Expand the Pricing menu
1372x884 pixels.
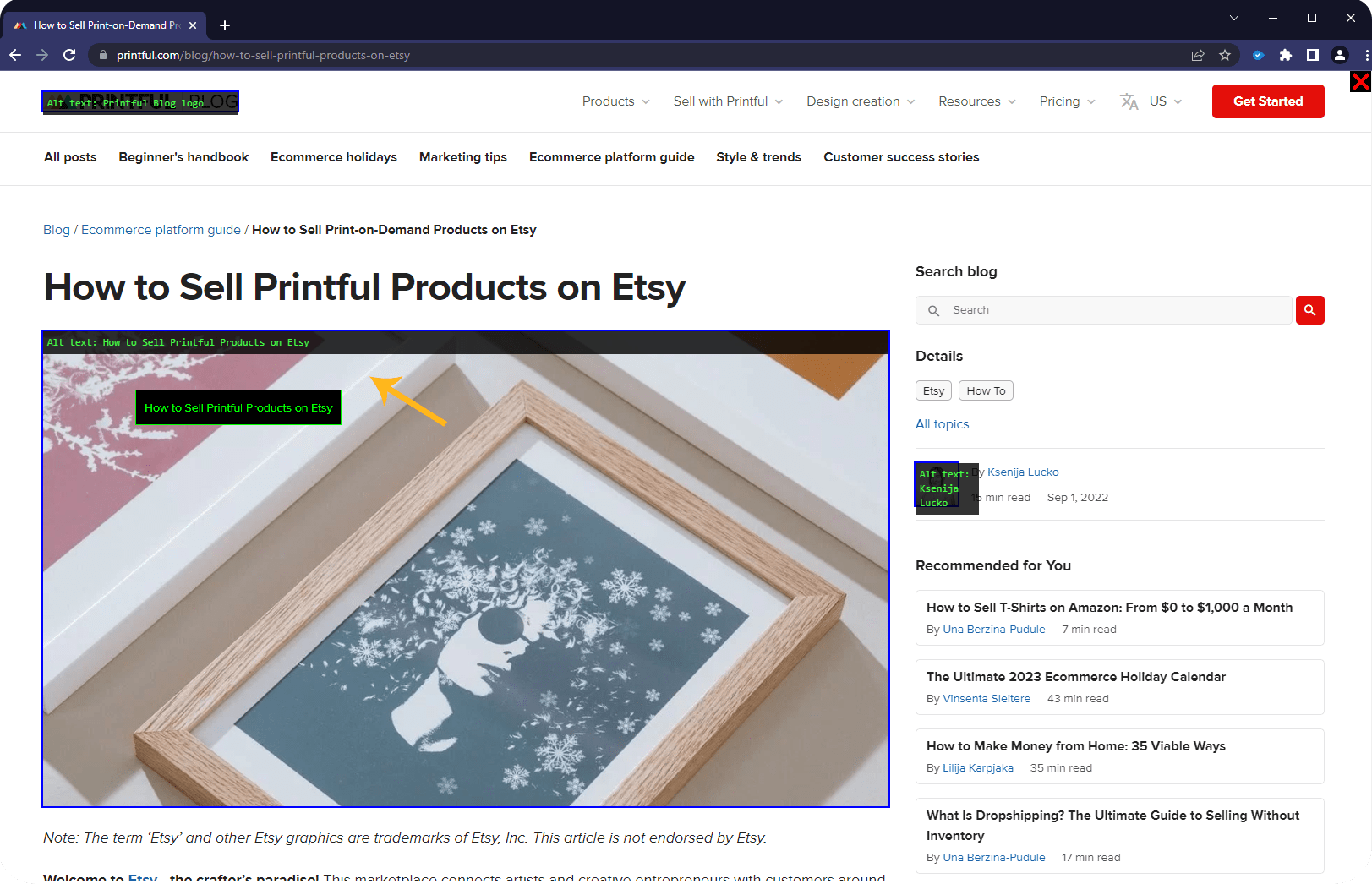(1067, 101)
